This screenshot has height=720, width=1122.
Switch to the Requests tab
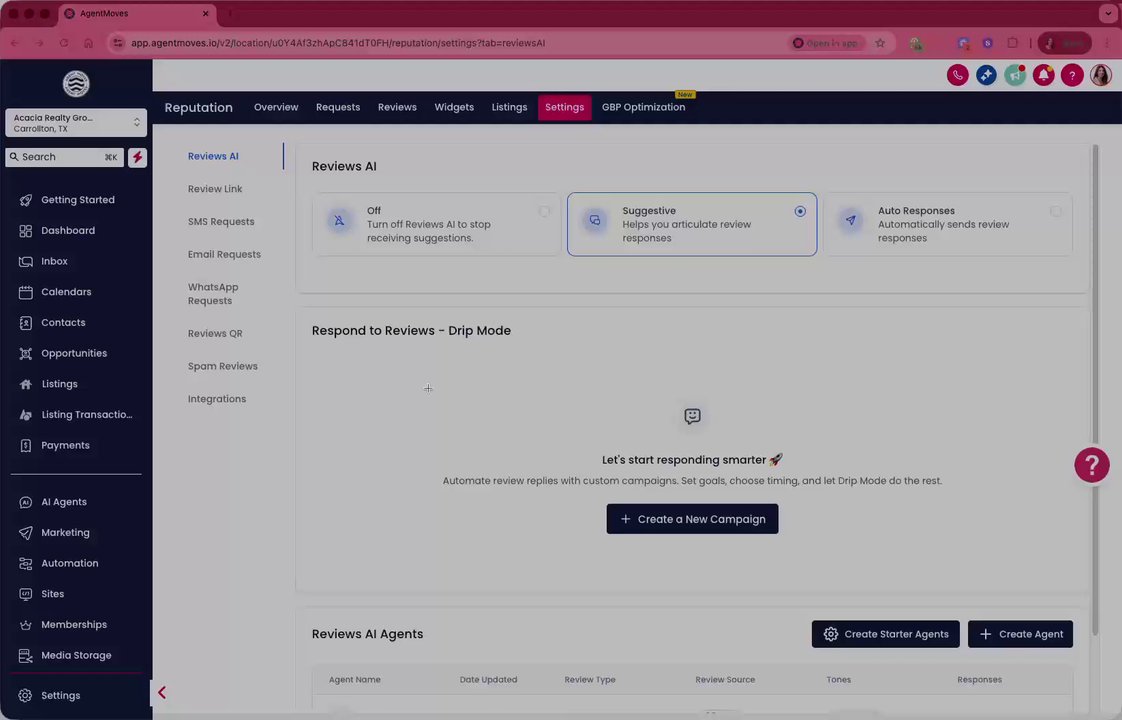[338, 107]
